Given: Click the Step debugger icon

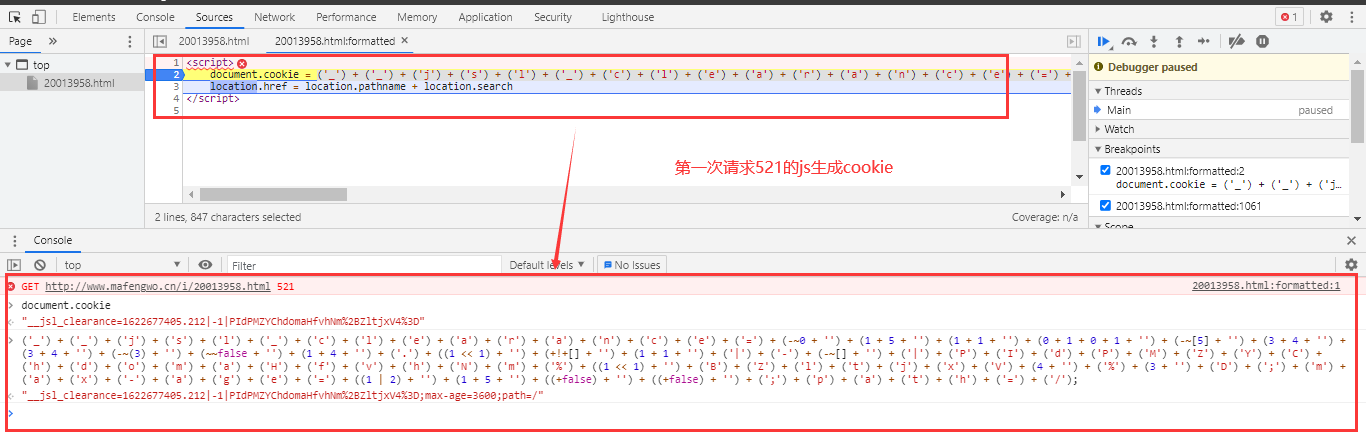Looking at the screenshot, I should 1204,41.
